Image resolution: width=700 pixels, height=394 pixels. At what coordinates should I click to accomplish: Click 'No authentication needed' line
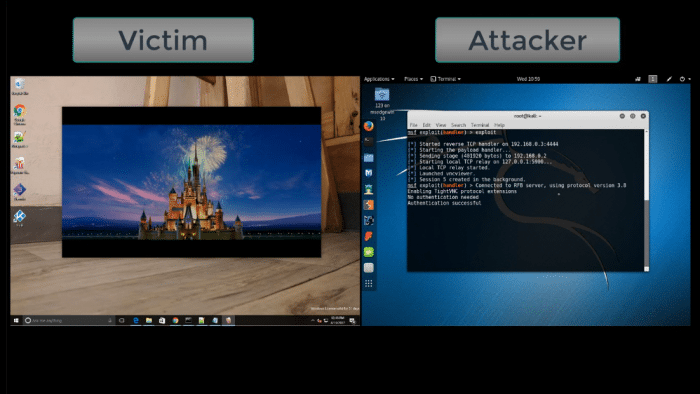(443, 197)
